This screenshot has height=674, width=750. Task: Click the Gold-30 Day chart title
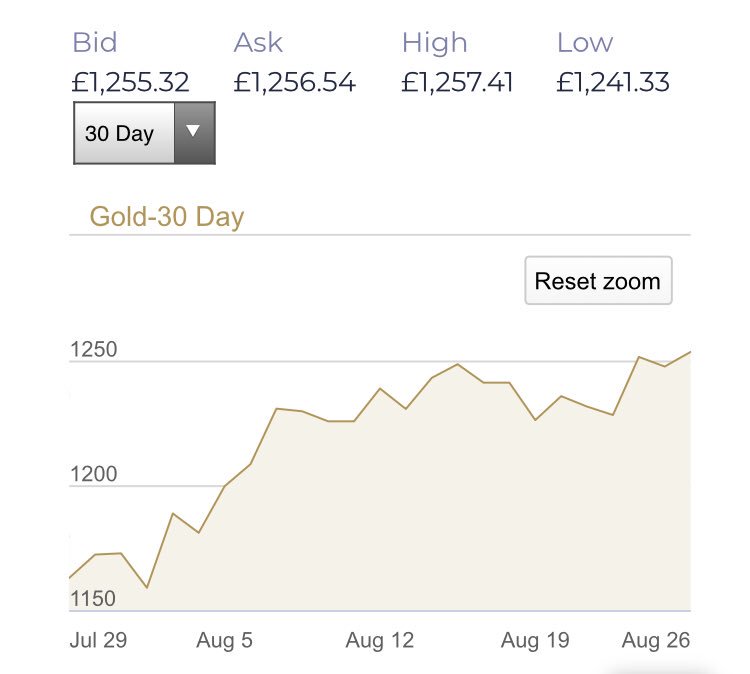coord(167,217)
